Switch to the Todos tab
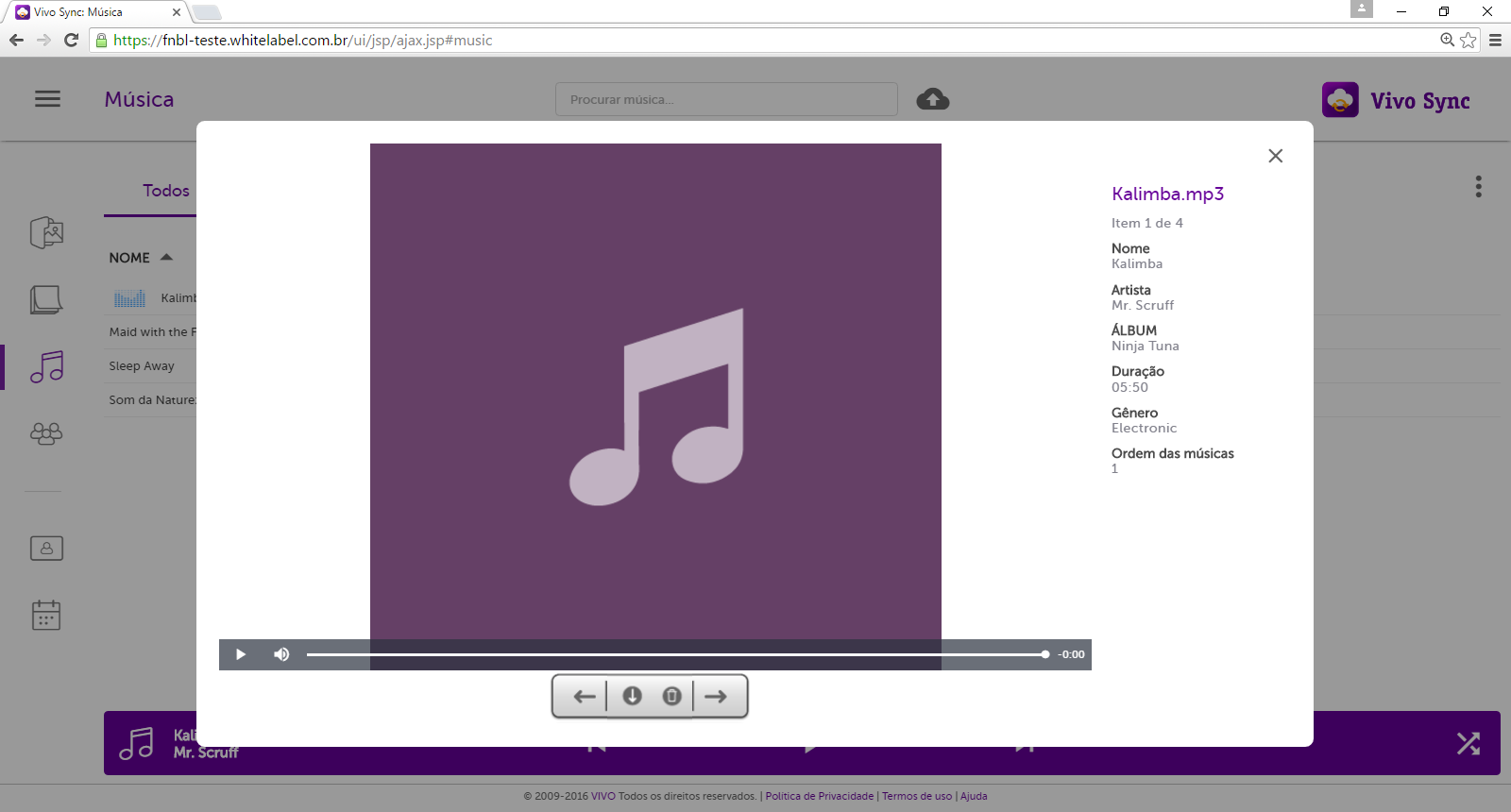Viewport: 1511px width, 812px height. [166, 191]
